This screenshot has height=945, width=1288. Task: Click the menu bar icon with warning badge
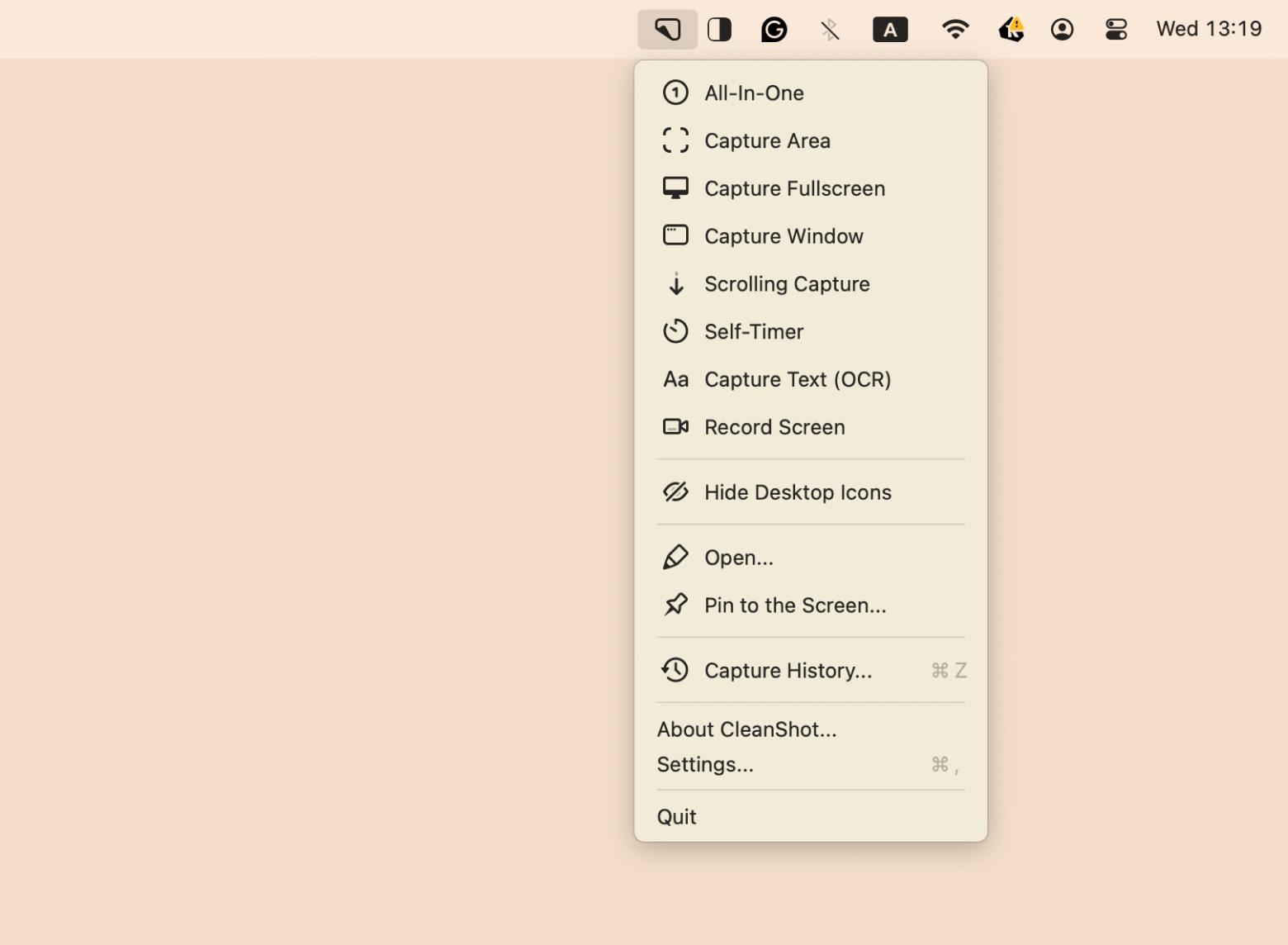pos(1011,30)
